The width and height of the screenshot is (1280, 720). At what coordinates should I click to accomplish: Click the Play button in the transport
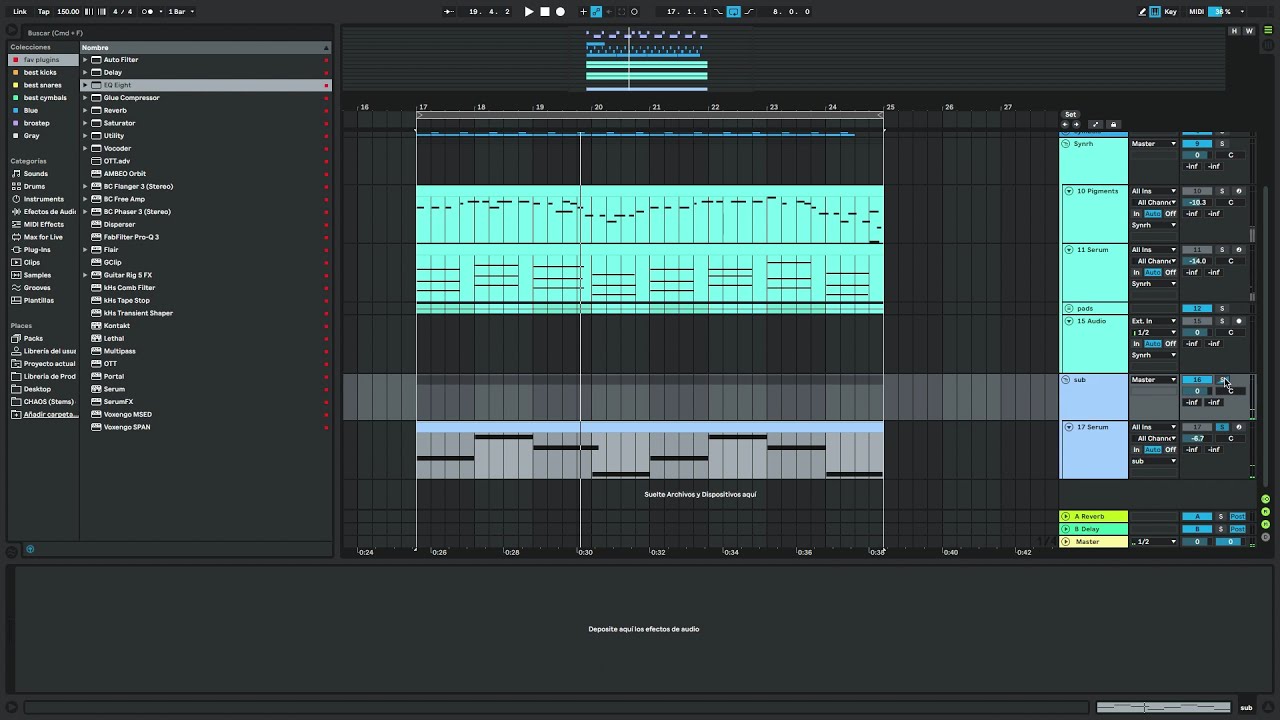(529, 12)
